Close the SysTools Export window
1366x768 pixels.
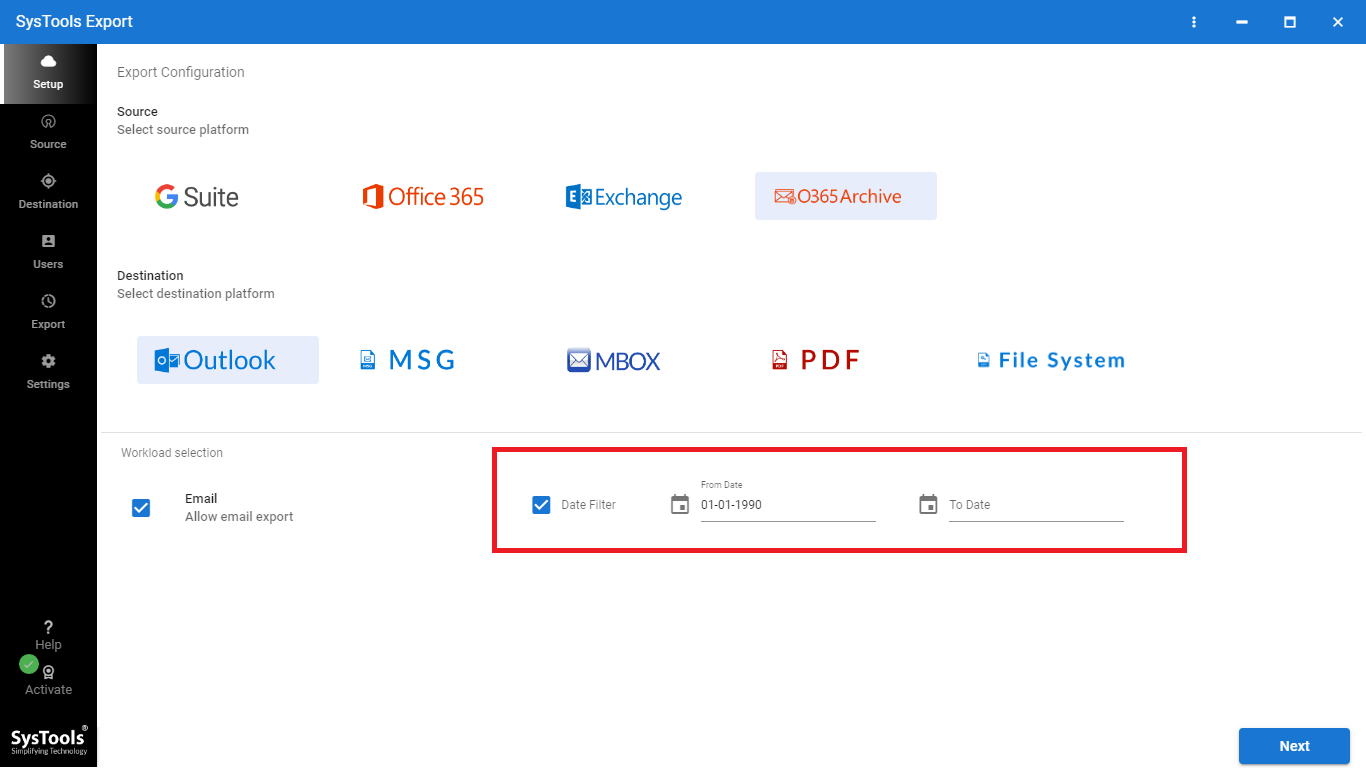pyautogui.click(x=1338, y=22)
